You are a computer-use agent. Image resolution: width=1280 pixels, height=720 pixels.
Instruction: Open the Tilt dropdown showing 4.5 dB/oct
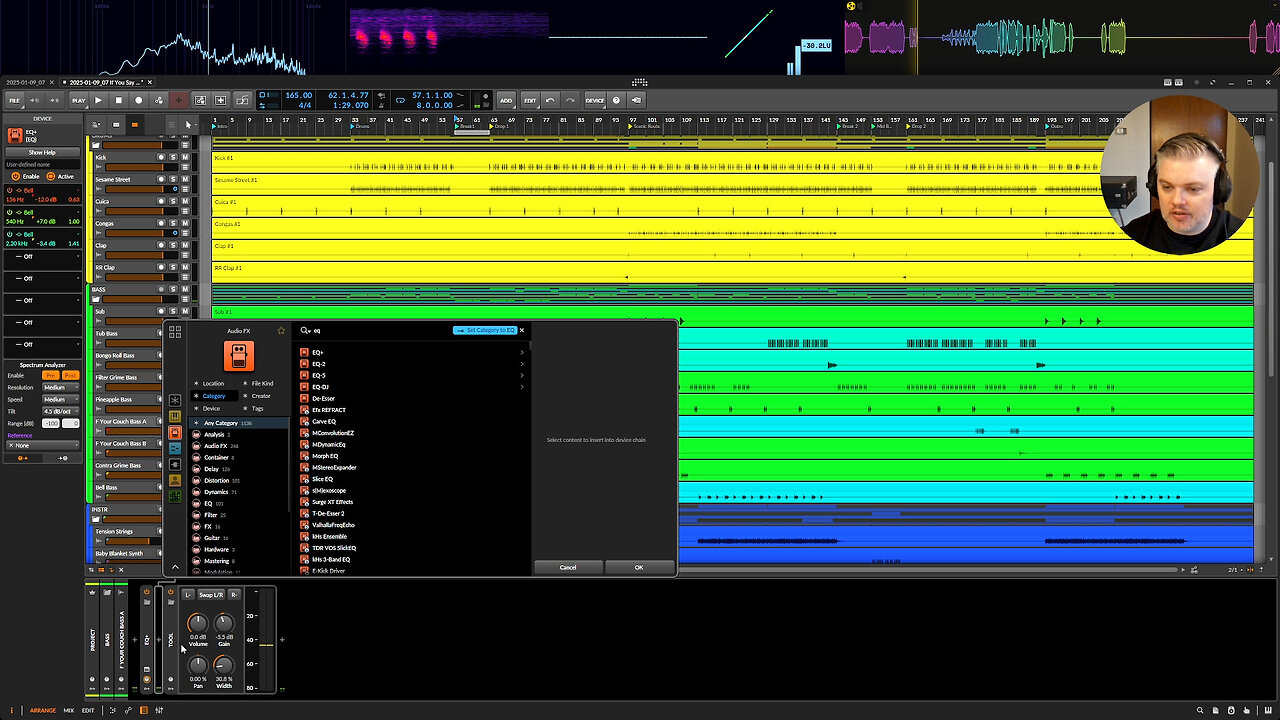61,411
